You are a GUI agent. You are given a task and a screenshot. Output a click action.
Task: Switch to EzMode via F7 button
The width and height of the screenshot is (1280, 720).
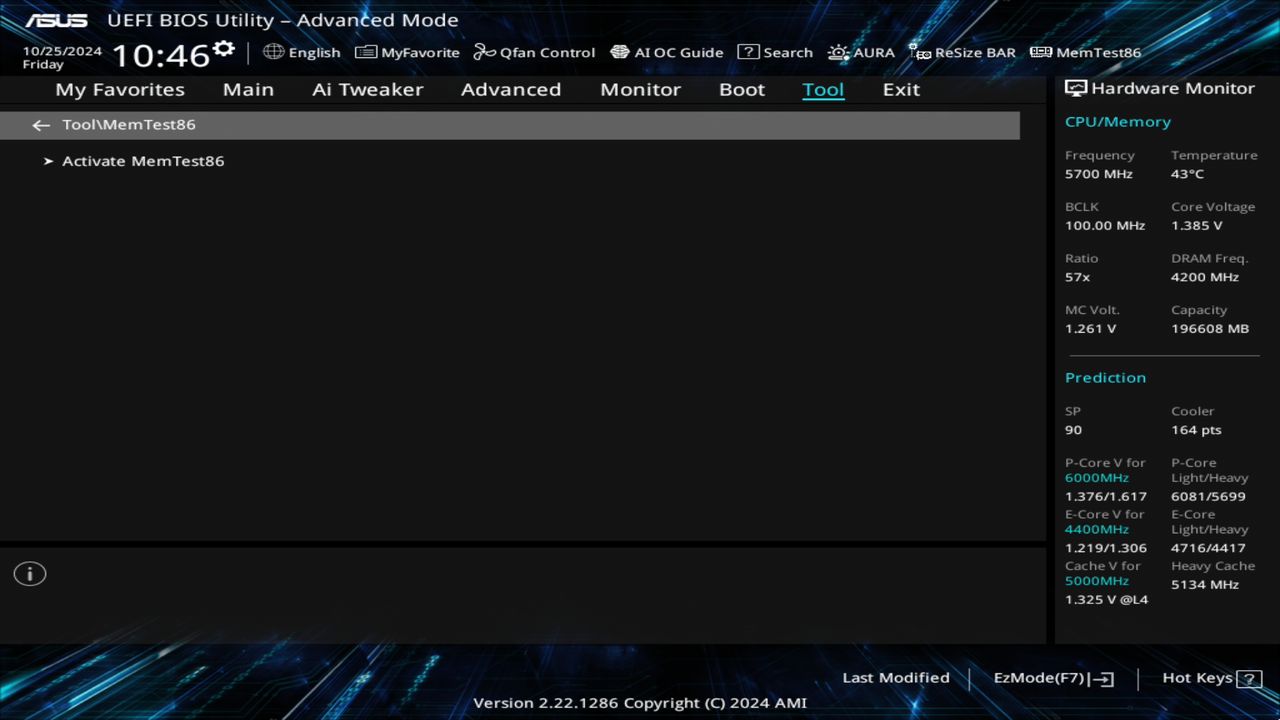pos(1052,677)
